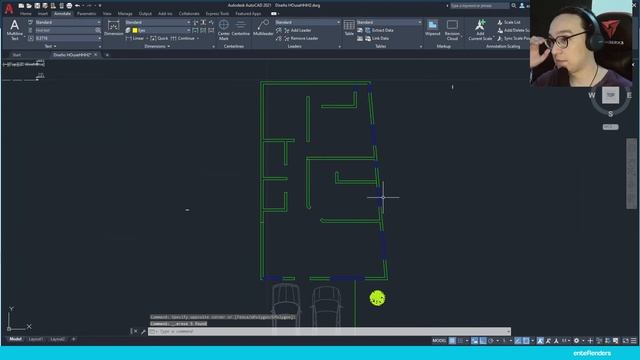Viewport: 640px width, 360px height.
Task: Click the user sign-in icon
Action: (x=522, y=6)
